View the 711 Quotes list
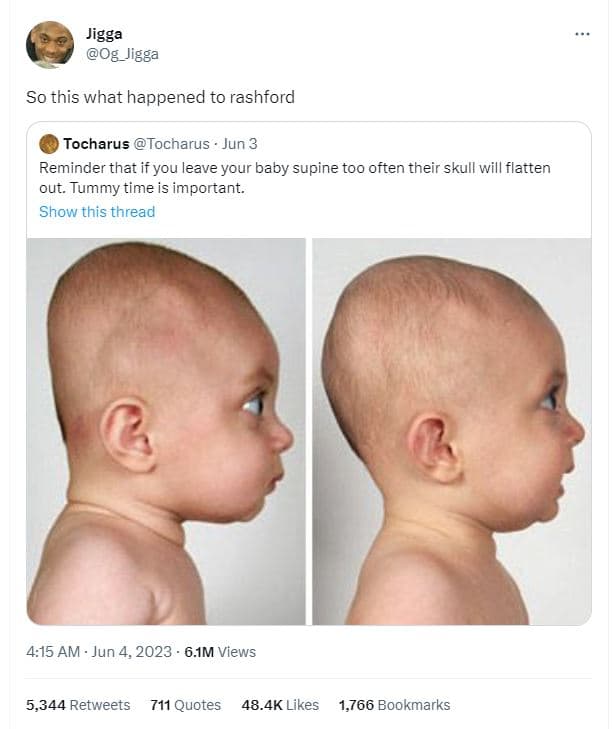613x729 pixels. [185, 705]
